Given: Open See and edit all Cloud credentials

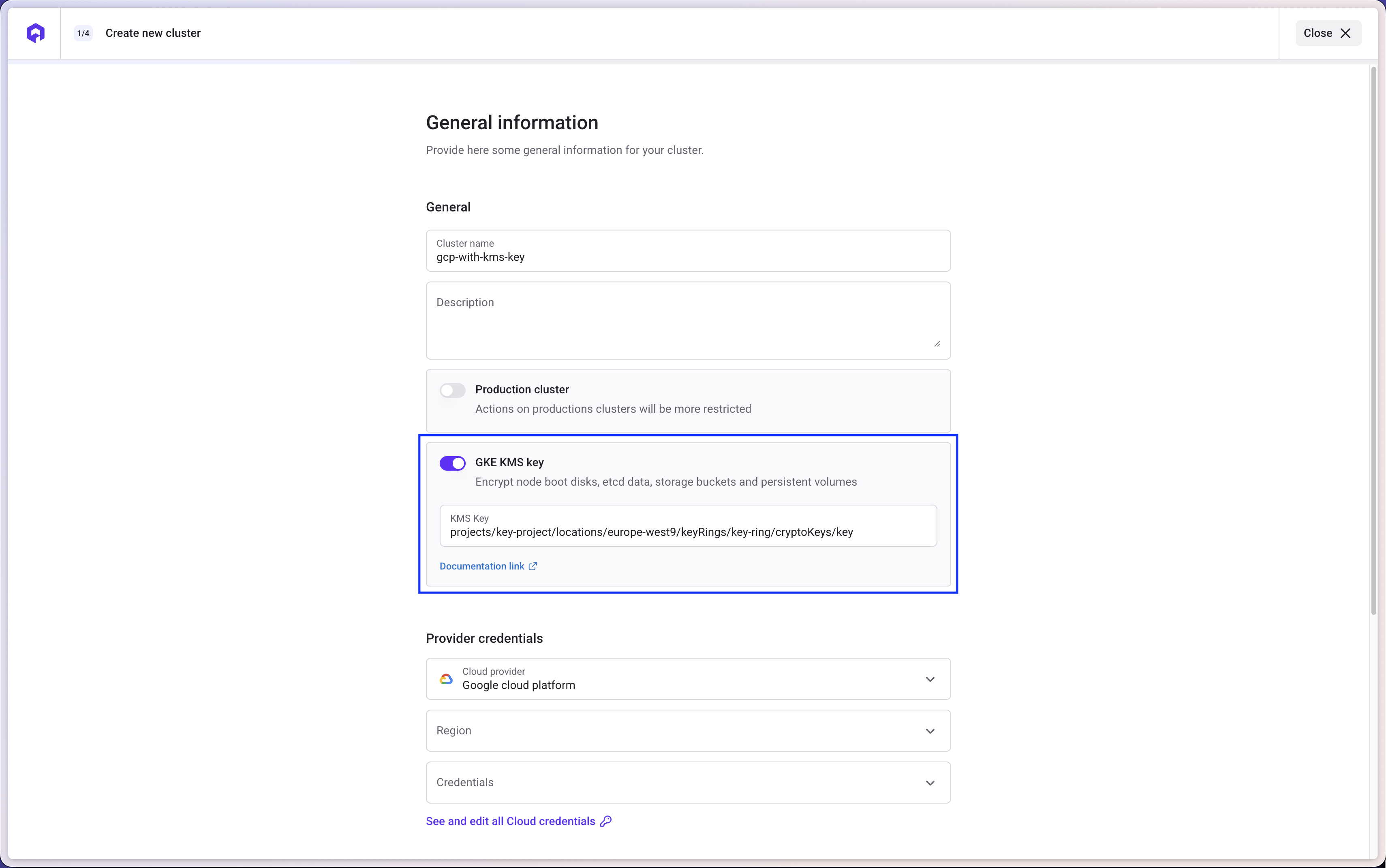Looking at the screenshot, I should point(519,821).
